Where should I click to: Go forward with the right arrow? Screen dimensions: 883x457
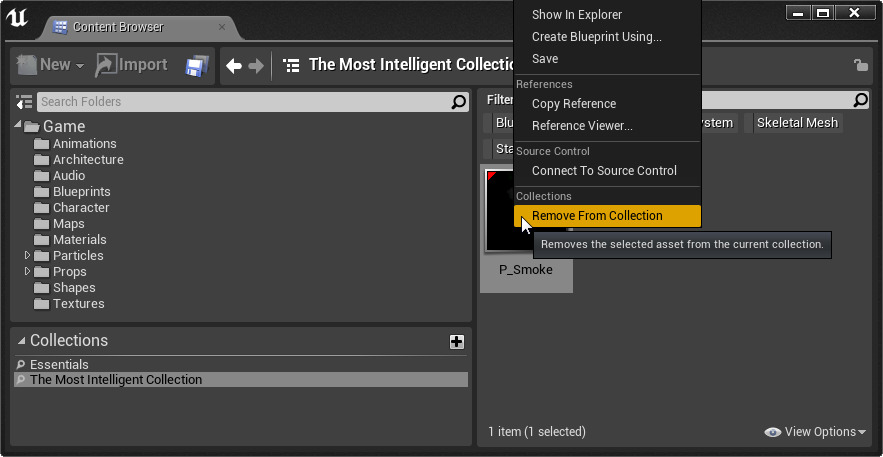click(256, 66)
